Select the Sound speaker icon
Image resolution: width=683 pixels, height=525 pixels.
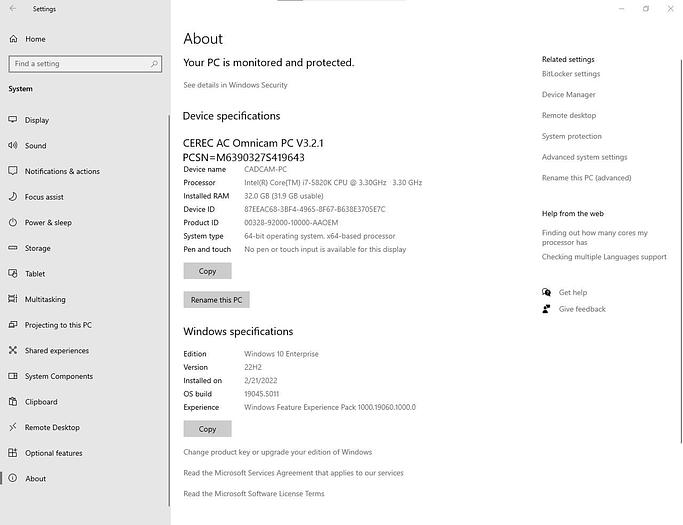tap(14, 146)
